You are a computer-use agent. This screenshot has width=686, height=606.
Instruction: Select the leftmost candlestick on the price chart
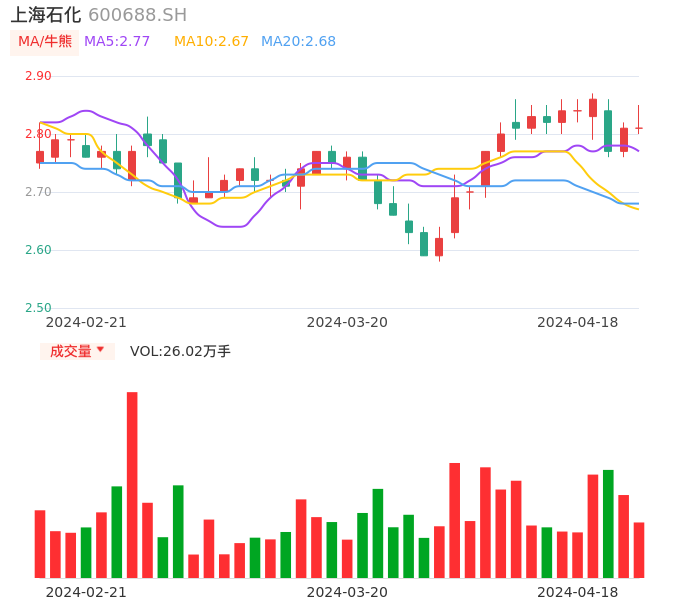pyautogui.click(x=40, y=156)
